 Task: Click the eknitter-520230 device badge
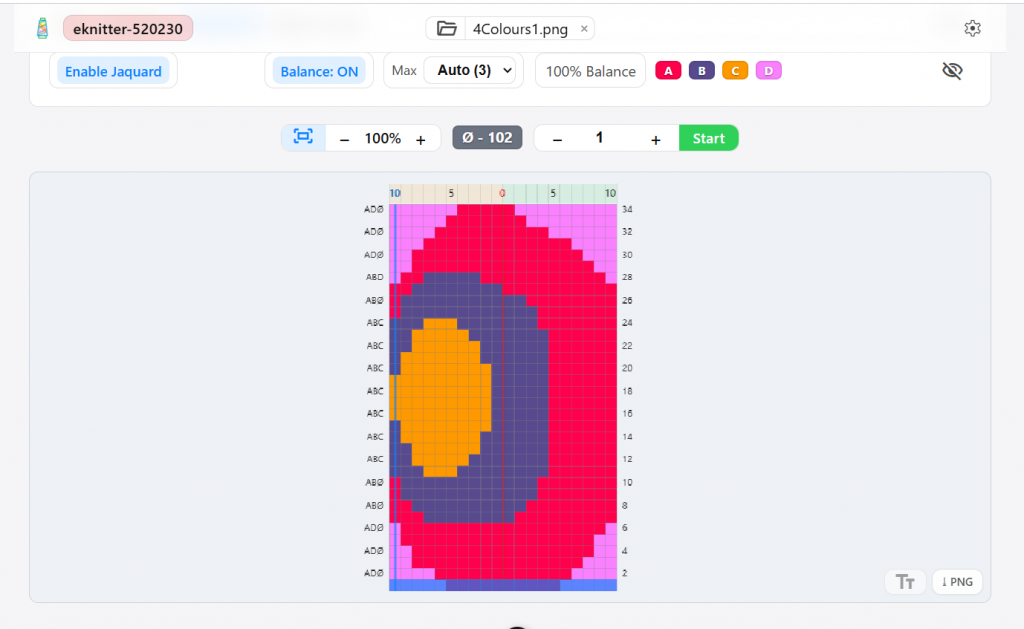coord(128,29)
